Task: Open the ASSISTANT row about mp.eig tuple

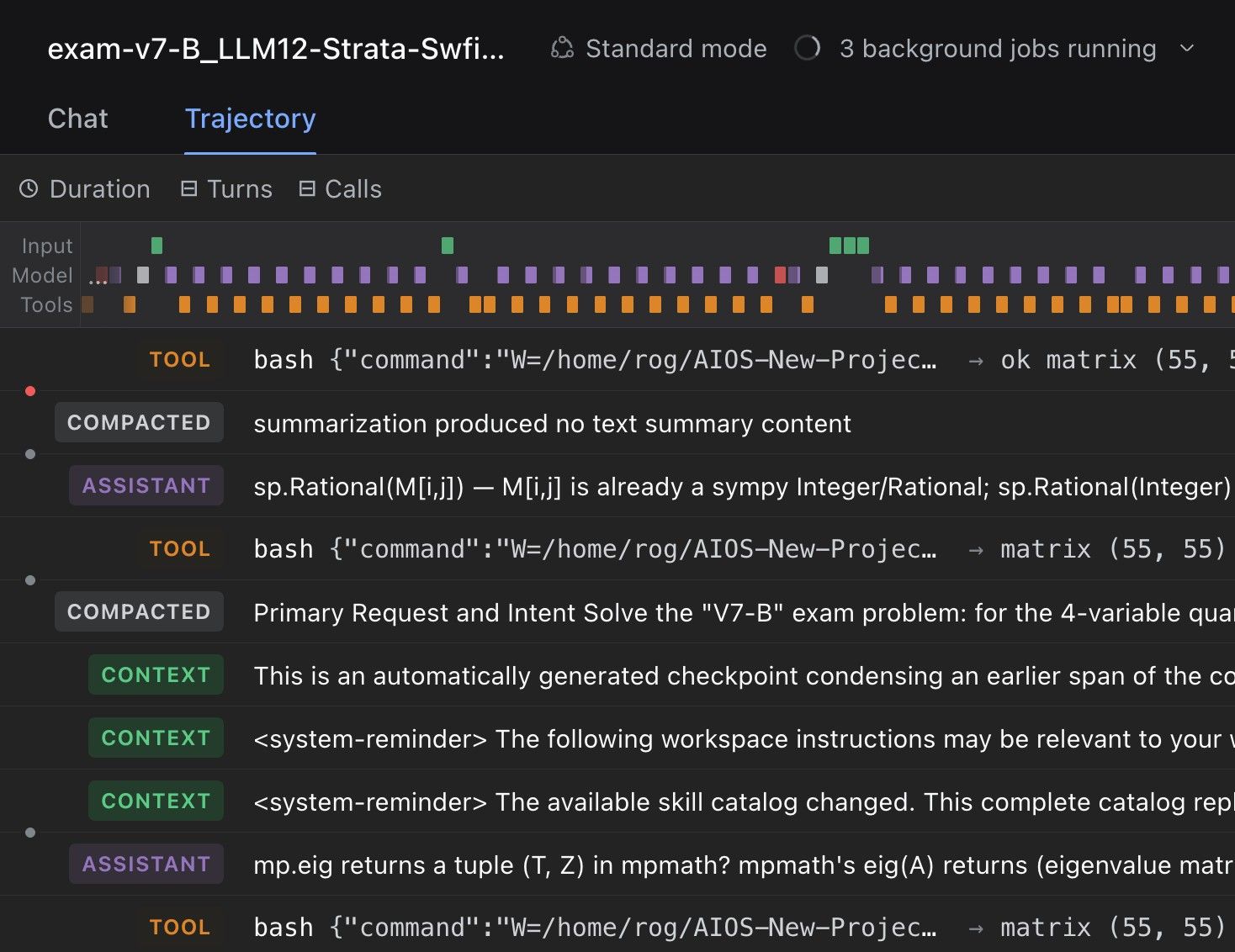Action: [x=617, y=864]
